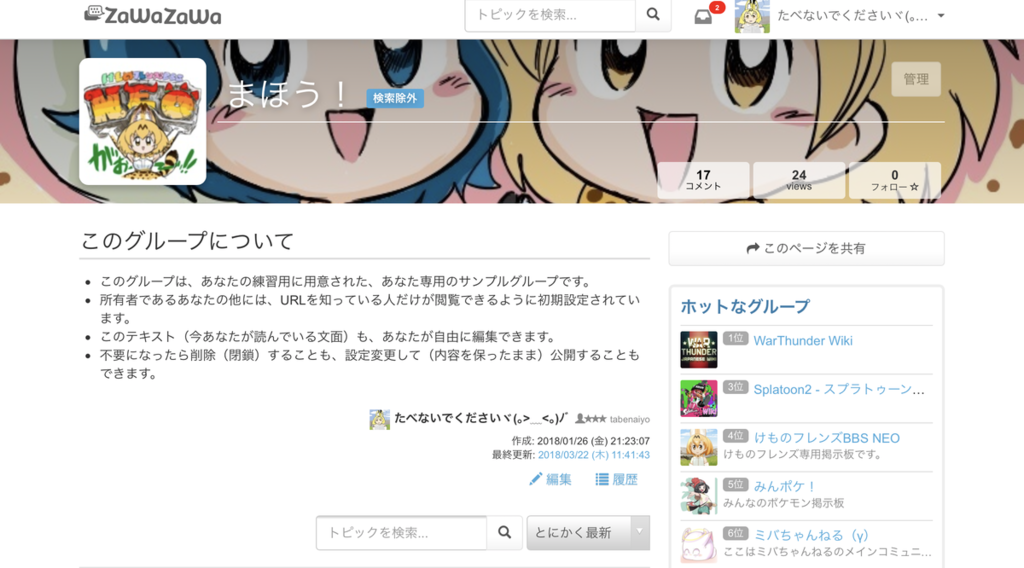Click the group icon image
Viewport: 1024px width, 568px height.
pos(142,121)
